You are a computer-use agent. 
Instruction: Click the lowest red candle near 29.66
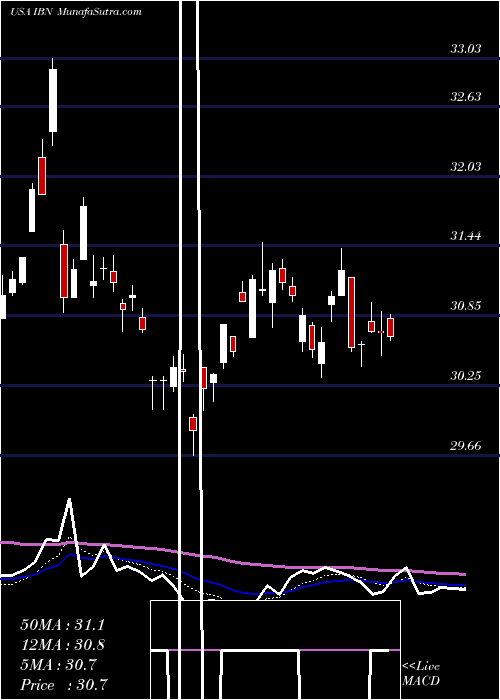[193, 423]
